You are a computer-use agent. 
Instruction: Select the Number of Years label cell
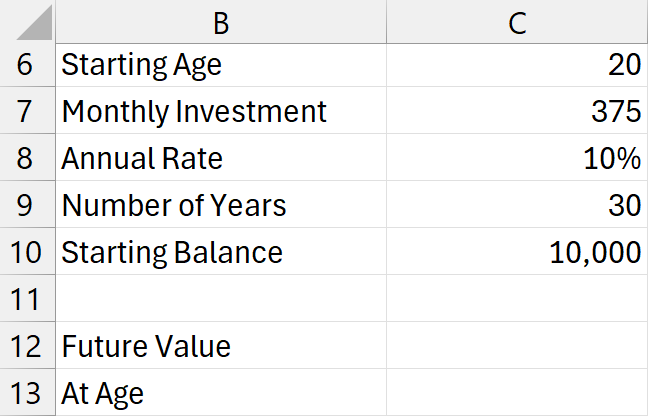(x=221, y=205)
